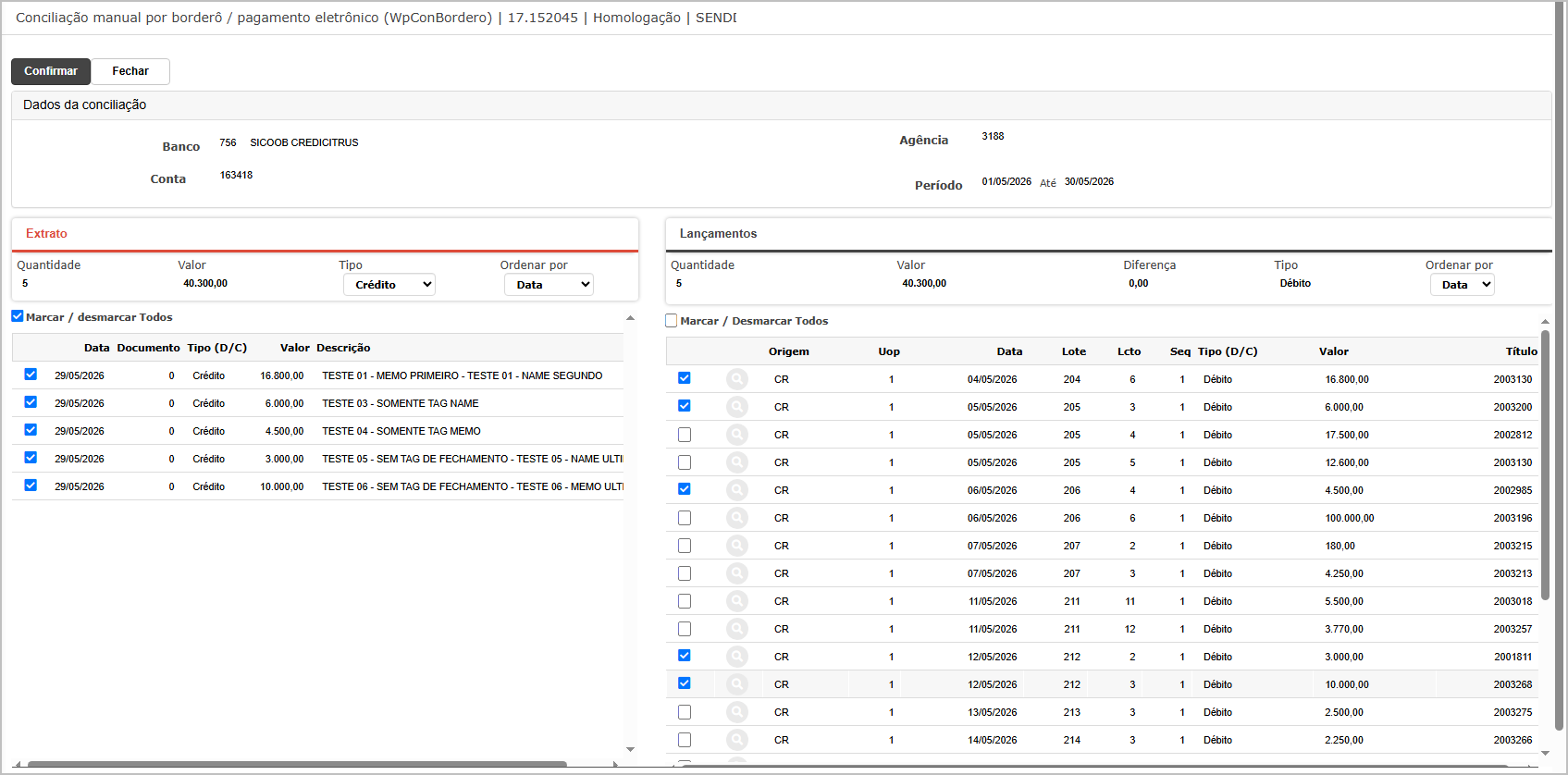Open Lançamentos 'Ordenar por' Data dropdown
This screenshot has height=775, width=1568.
click(x=1463, y=285)
